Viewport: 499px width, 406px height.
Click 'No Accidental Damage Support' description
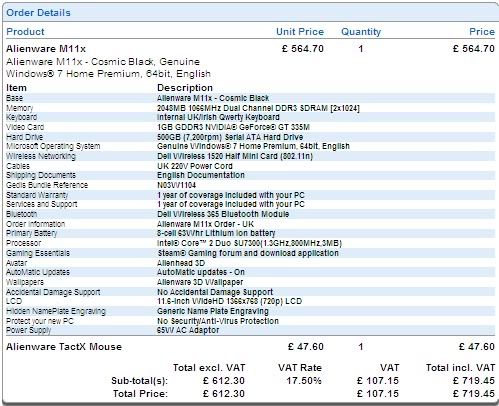(215, 292)
